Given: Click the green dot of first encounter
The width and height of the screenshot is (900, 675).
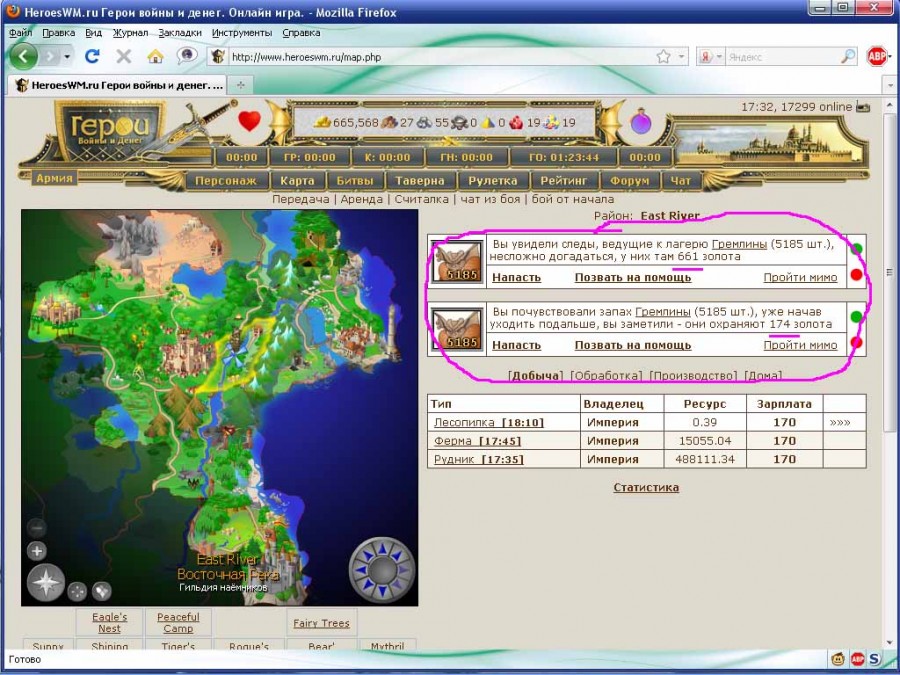Looking at the screenshot, I should click(x=856, y=249).
